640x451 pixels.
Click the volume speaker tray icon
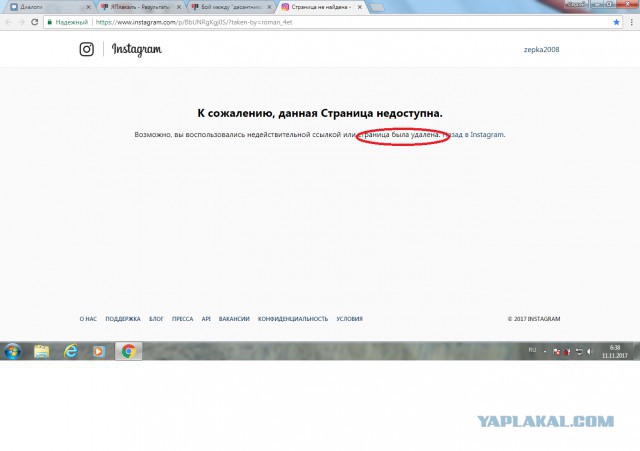point(590,351)
